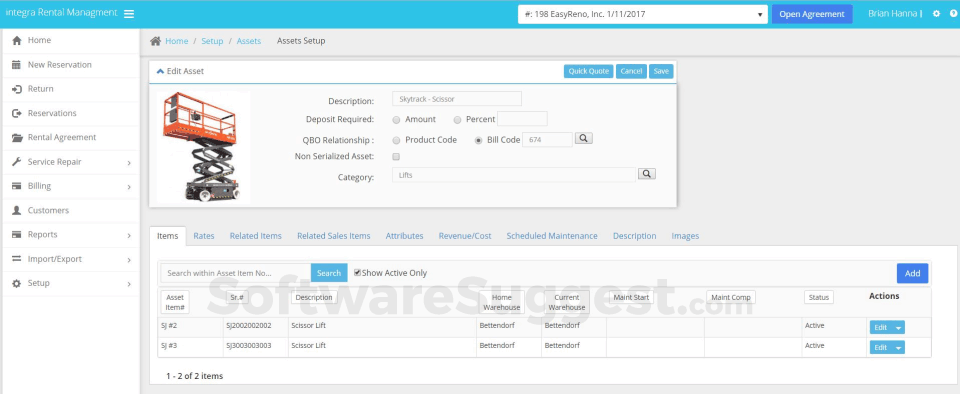Viewport: 960px width, 394px height.
Task: Click the Quick Quote button
Action: (x=588, y=72)
